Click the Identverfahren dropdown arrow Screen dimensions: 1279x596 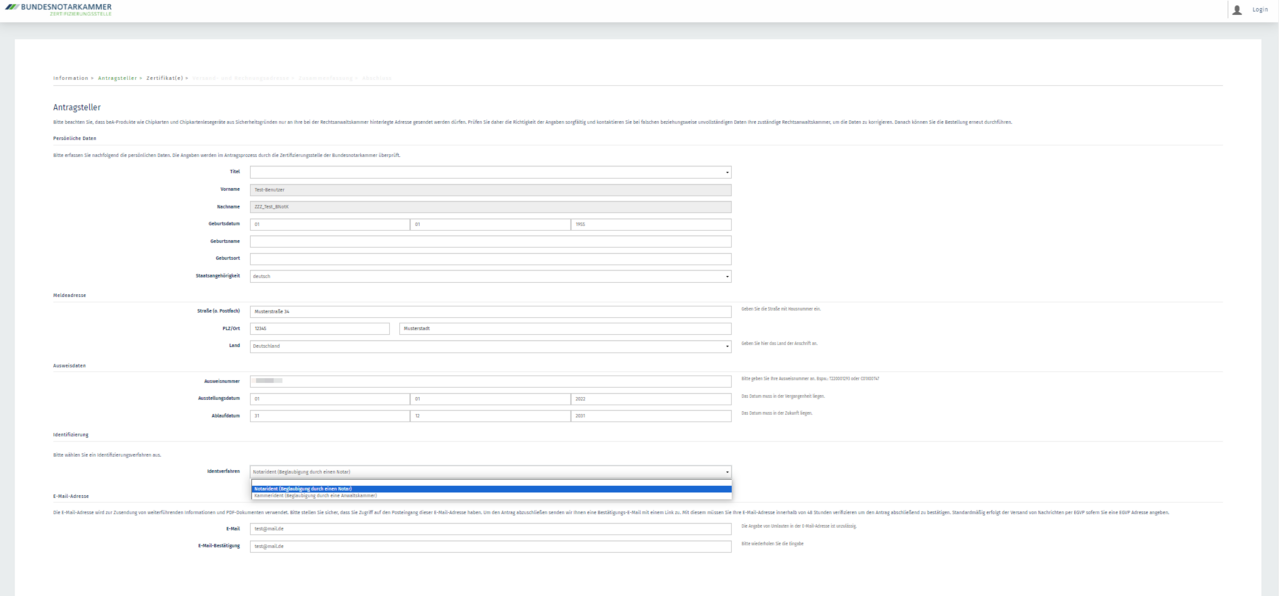[727, 471]
